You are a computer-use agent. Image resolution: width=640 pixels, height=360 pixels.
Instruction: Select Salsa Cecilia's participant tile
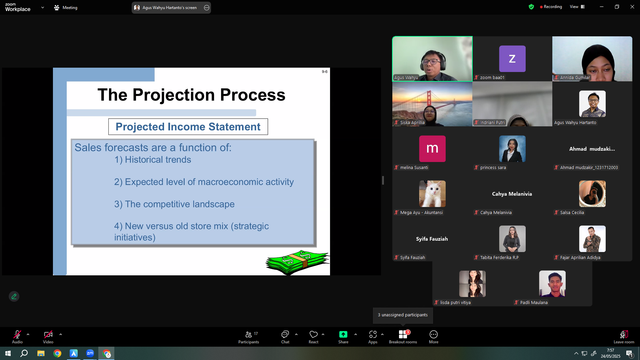(592, 193)
